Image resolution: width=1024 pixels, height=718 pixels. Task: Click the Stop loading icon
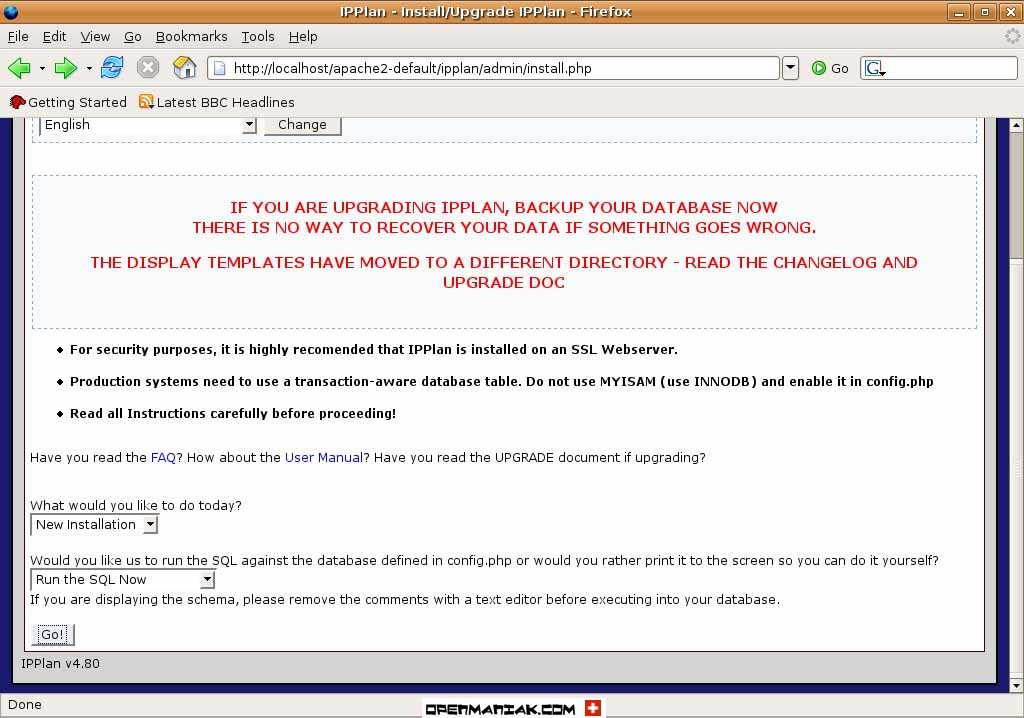pos(148,67)
